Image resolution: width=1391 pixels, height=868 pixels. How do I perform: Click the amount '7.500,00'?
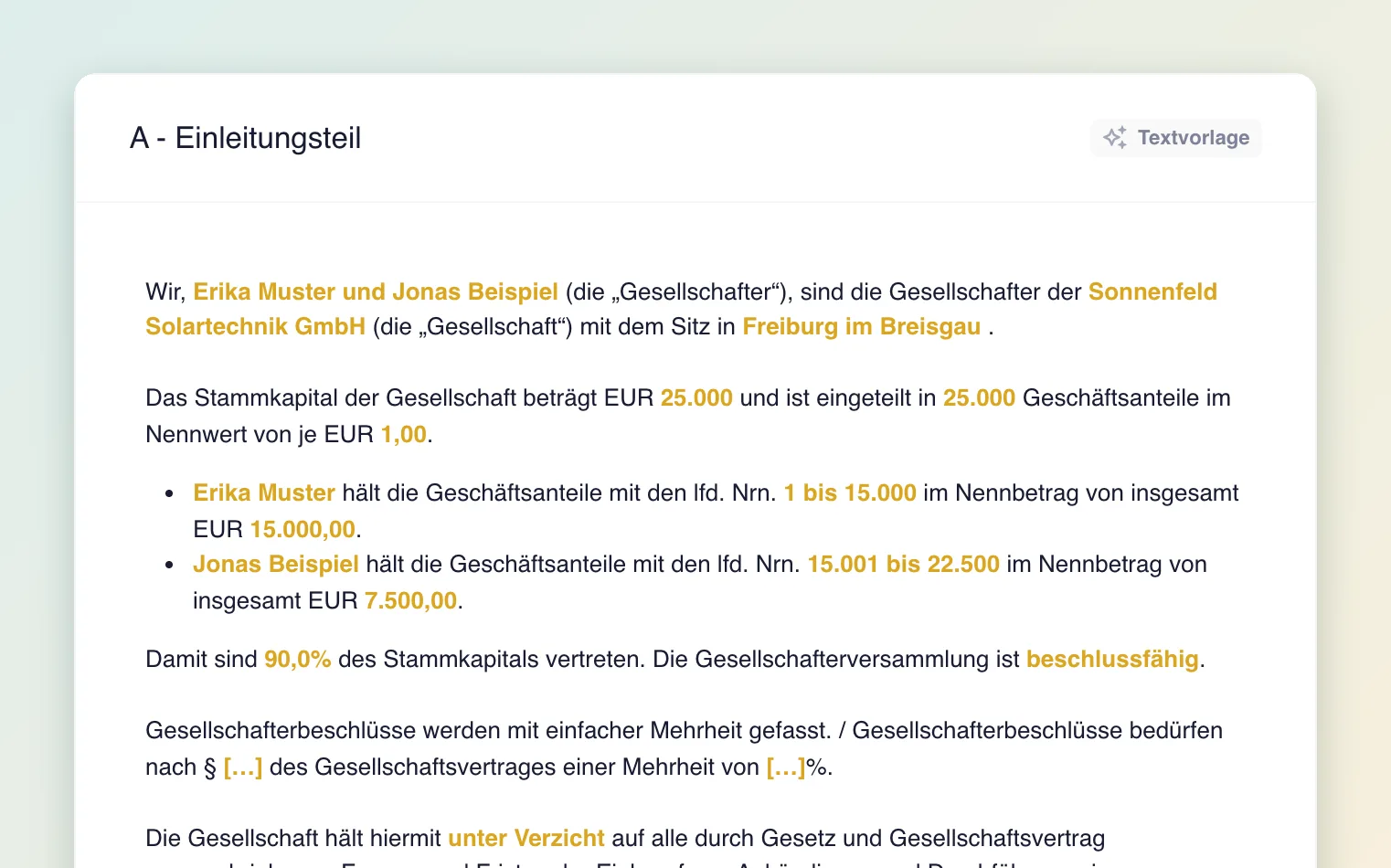(410, 601)
